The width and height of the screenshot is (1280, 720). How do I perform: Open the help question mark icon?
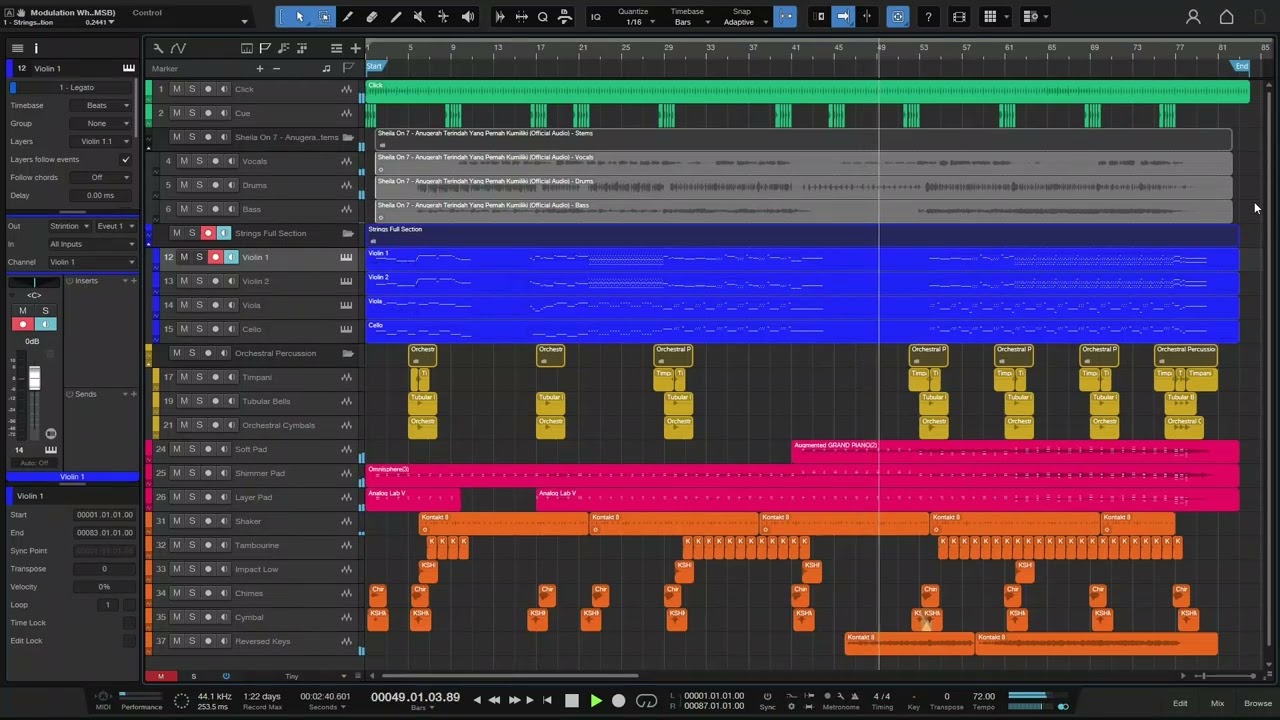coord(929,16)
